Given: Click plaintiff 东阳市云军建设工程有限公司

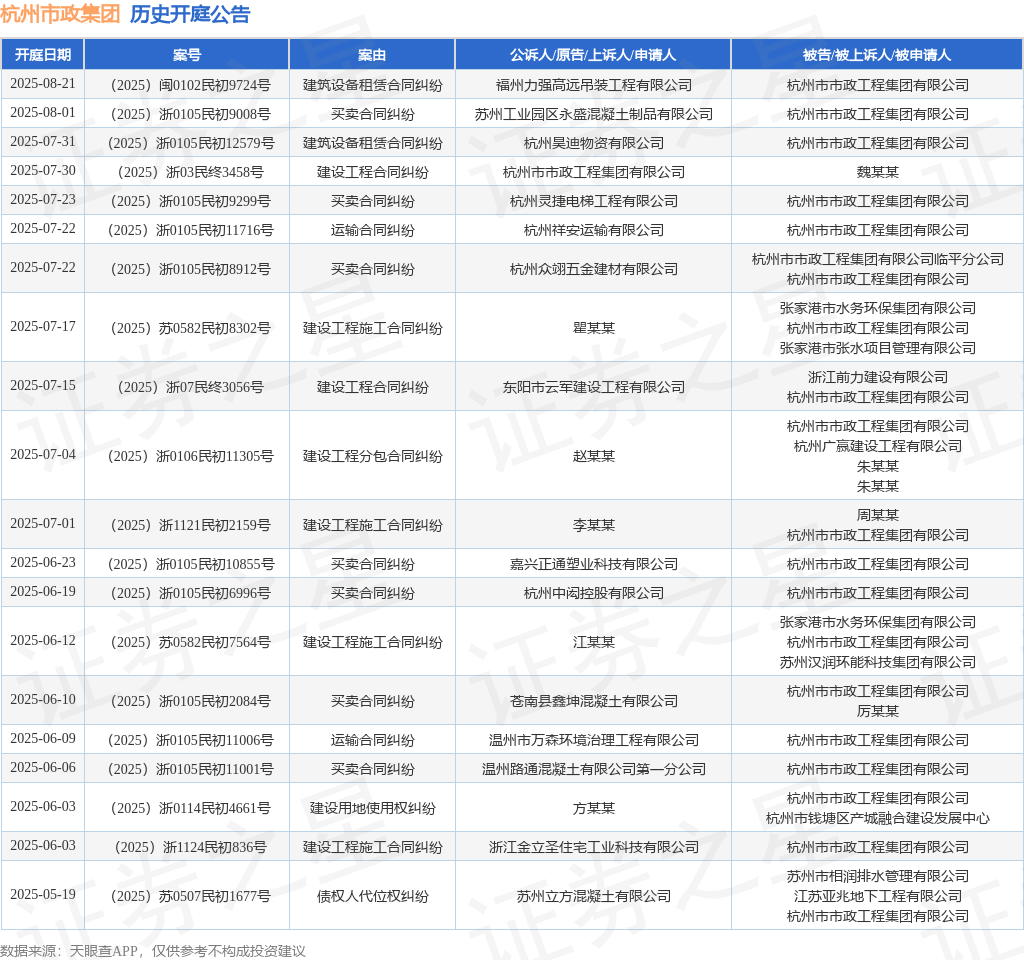Looking at the screenshot, I should coord(594,387).
